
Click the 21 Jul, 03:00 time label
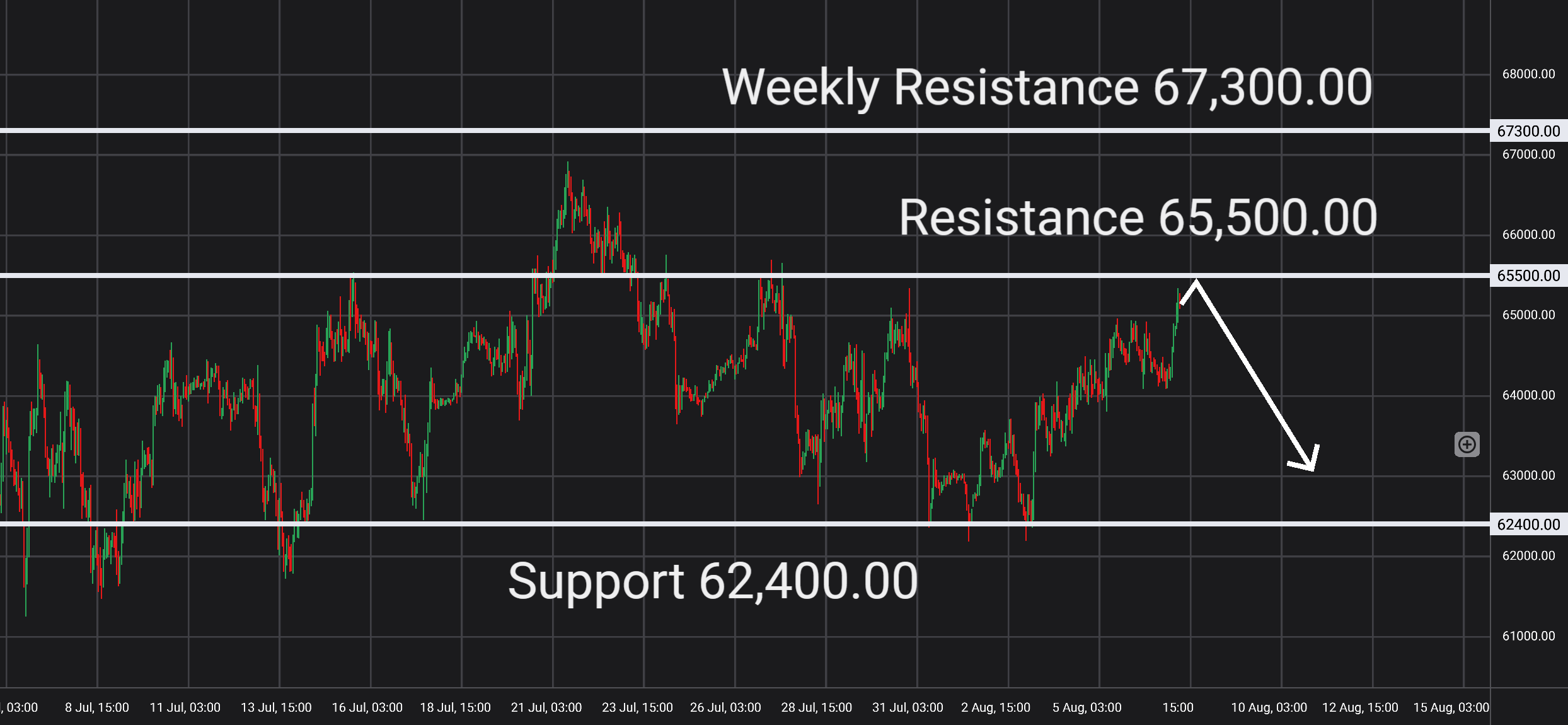[x=546, y=707]
